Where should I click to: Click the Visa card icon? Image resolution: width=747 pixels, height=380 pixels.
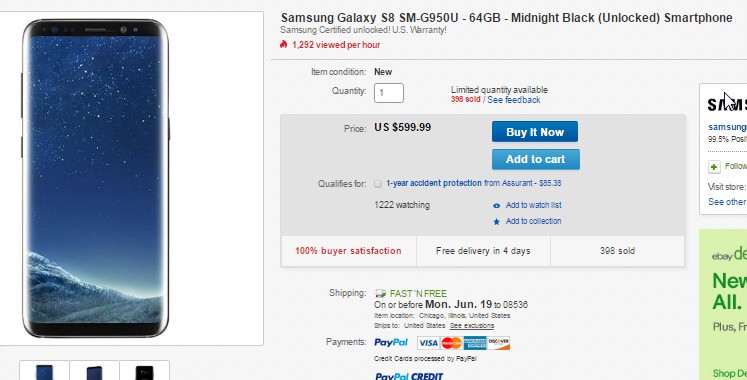coord(428,343)
